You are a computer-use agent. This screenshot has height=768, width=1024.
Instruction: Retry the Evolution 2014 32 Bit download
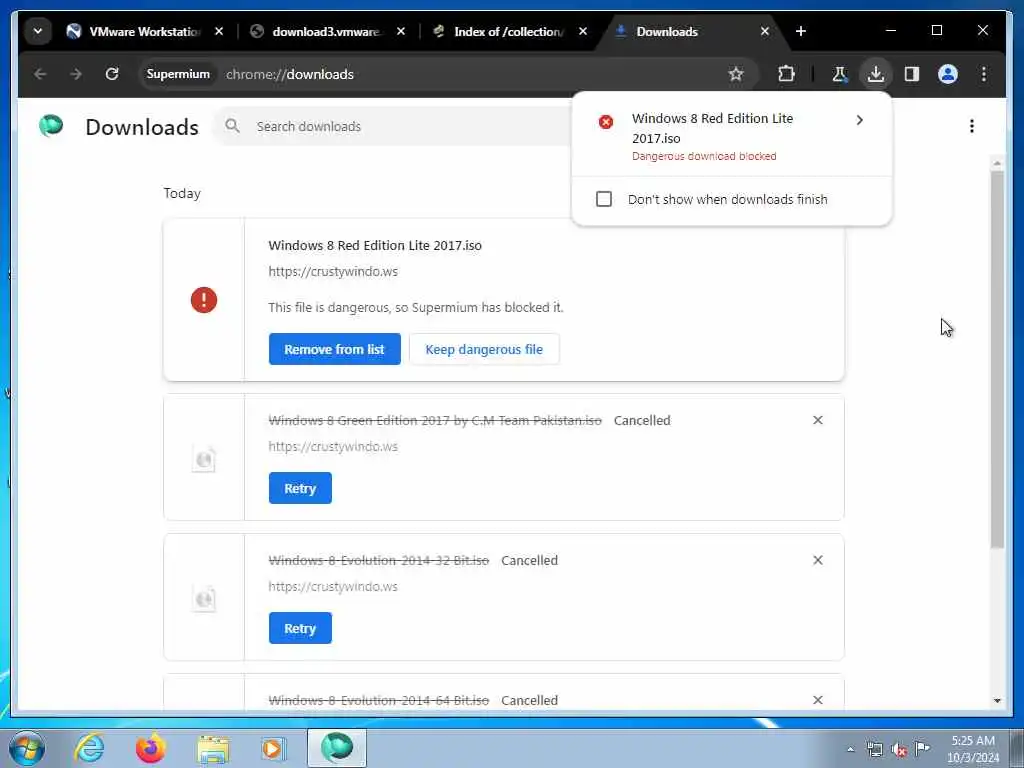[300, 628]
